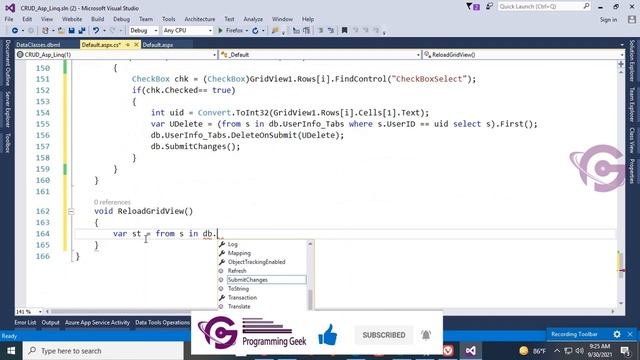This screenshot has width=640, height=360.
Task: Open Brave browser from the taskbar
Action: 448,351
